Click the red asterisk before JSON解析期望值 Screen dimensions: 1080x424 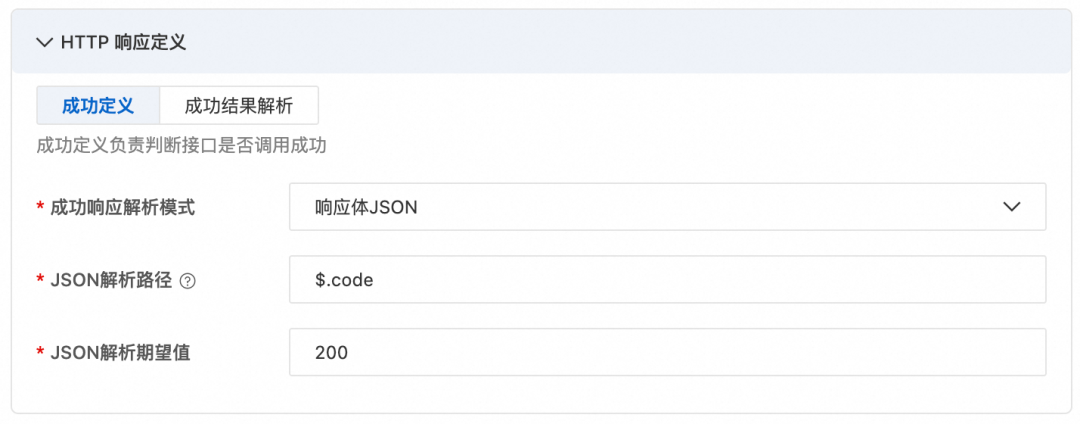(40, 352)
